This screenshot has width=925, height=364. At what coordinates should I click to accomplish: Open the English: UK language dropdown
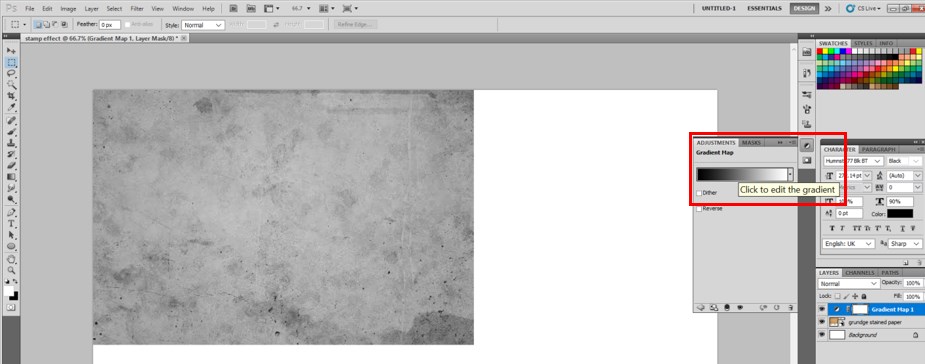point(849,244)
